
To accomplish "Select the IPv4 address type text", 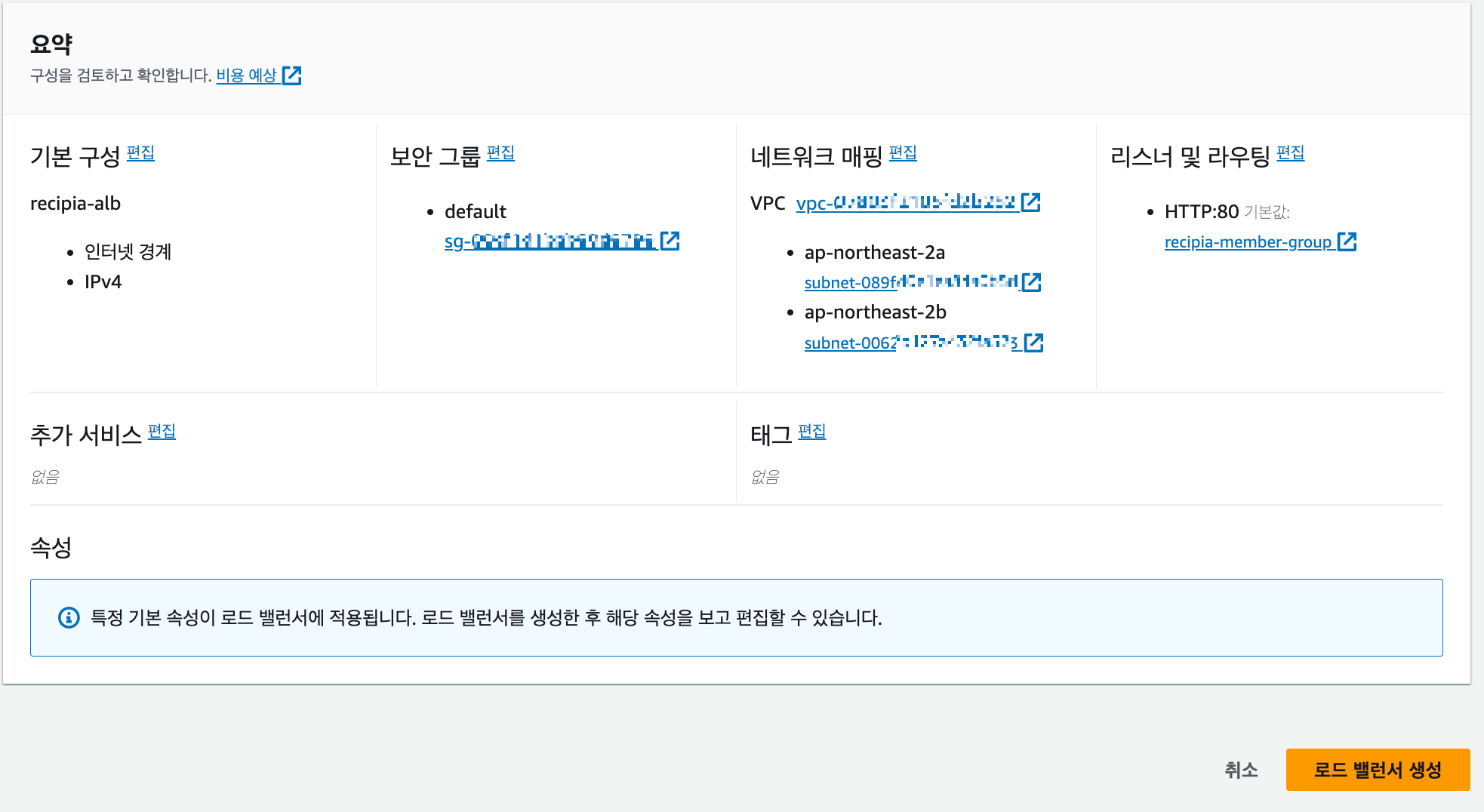I will point(103,282).
